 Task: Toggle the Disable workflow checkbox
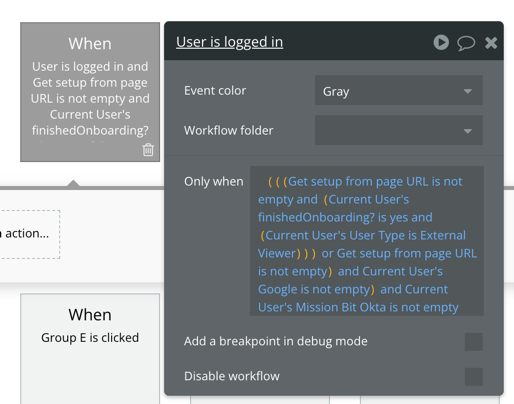474,377
